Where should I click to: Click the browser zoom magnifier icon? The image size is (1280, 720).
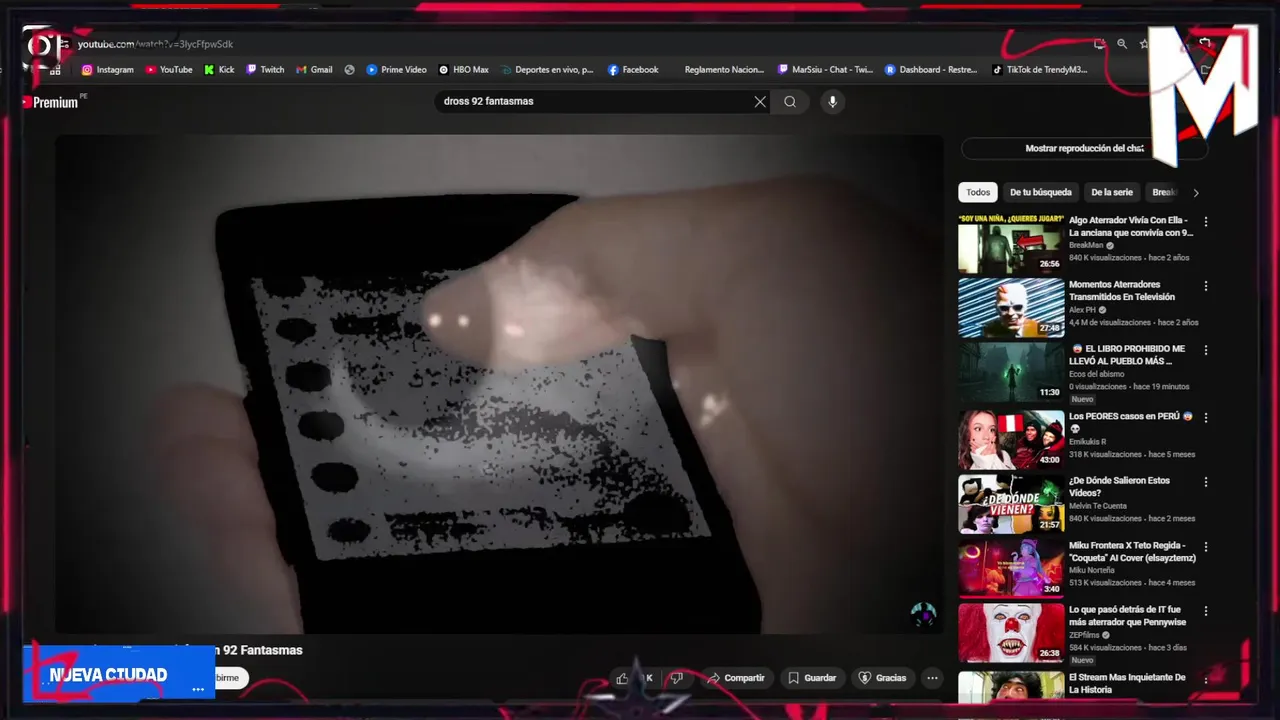tap(1122, 44)
